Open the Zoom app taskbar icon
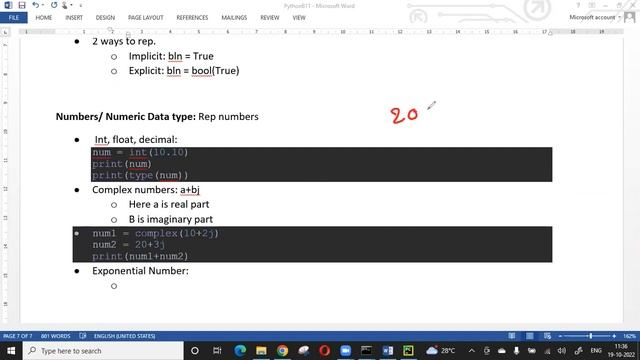 [x=345, y=351]
